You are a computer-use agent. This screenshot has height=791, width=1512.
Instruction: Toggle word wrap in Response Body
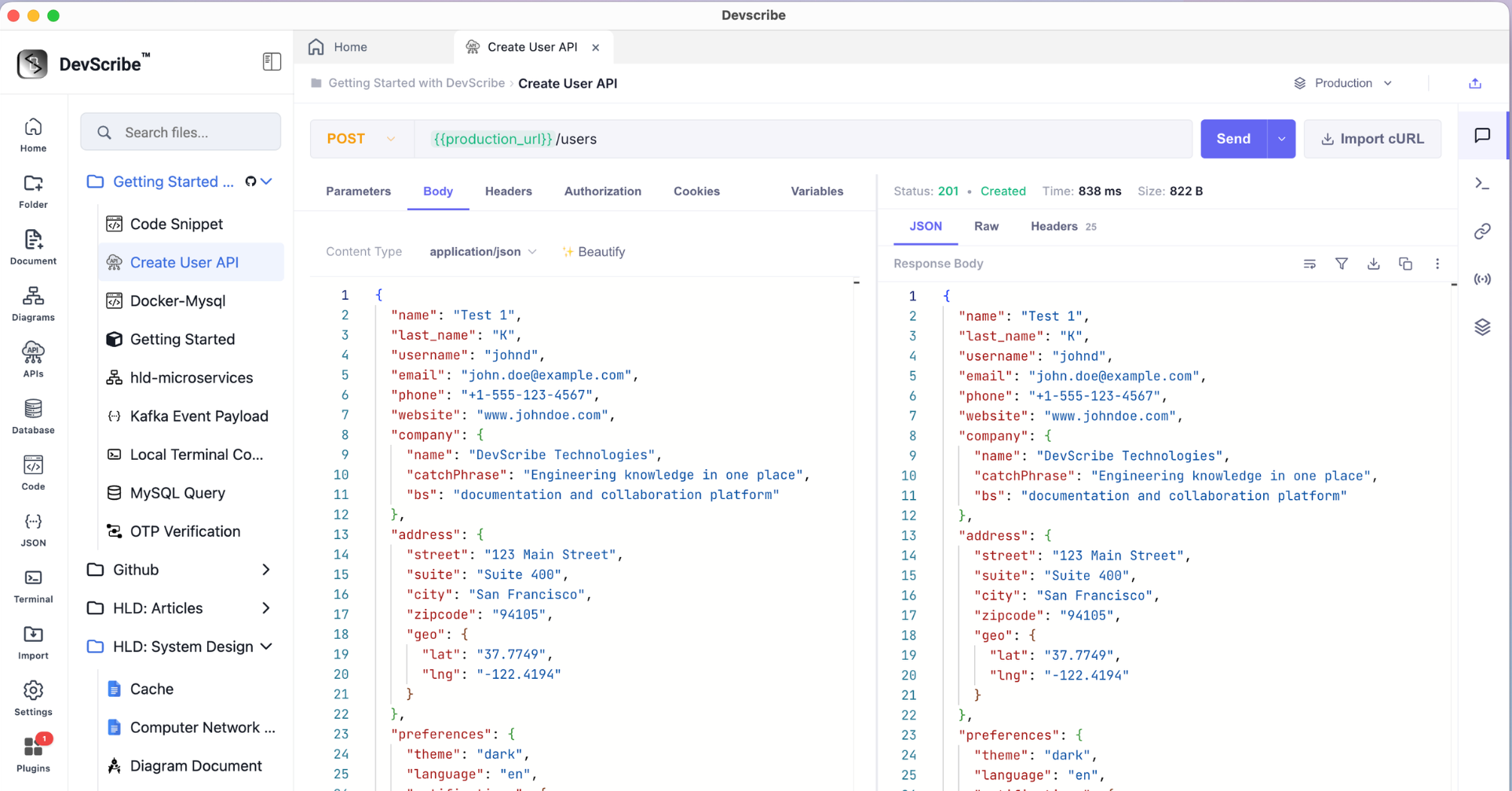(1309, 264)
